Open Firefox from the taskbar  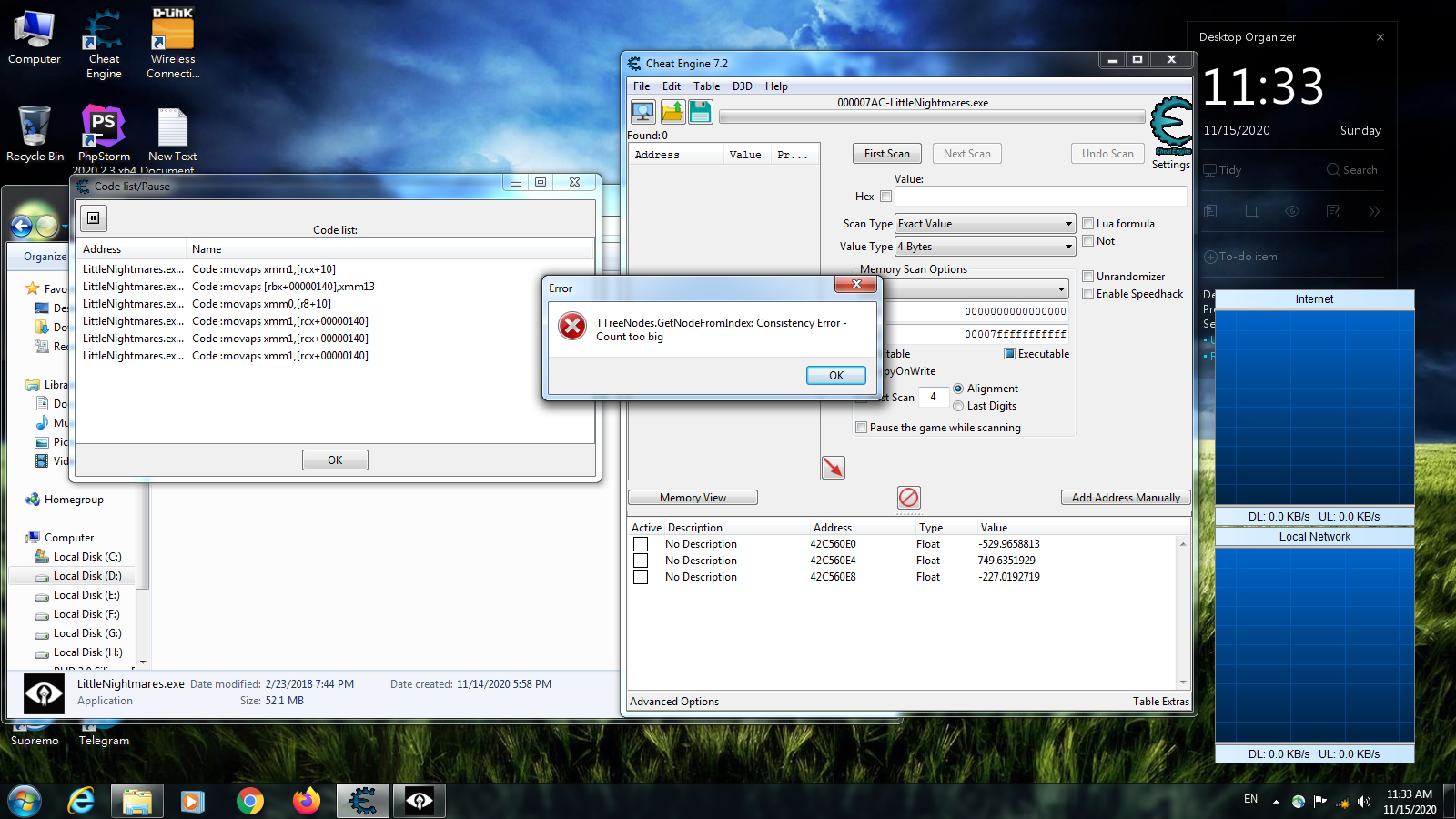(306, 801)
